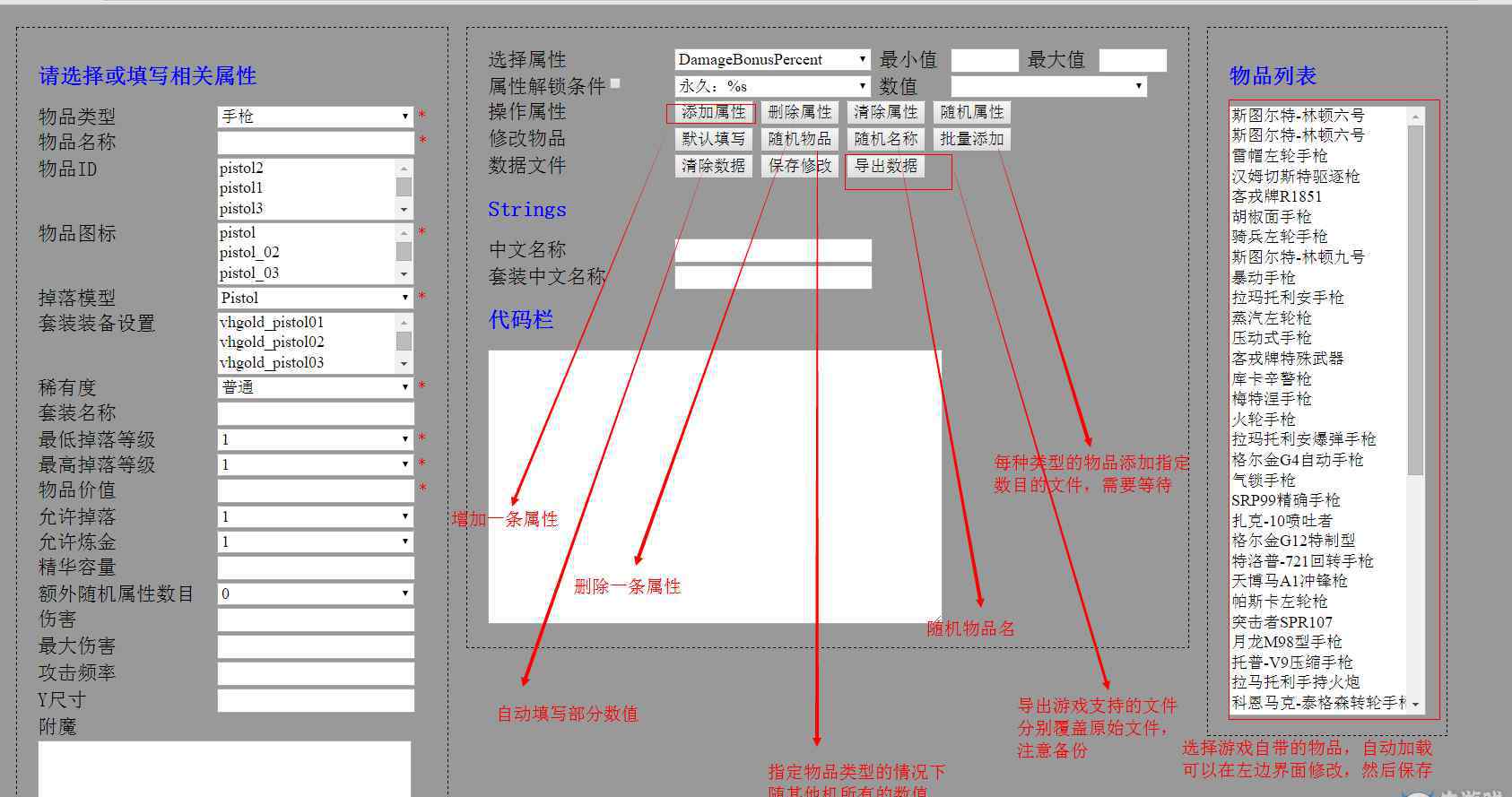
Task: Click the 清除数据 button
Action: (713, 166)
